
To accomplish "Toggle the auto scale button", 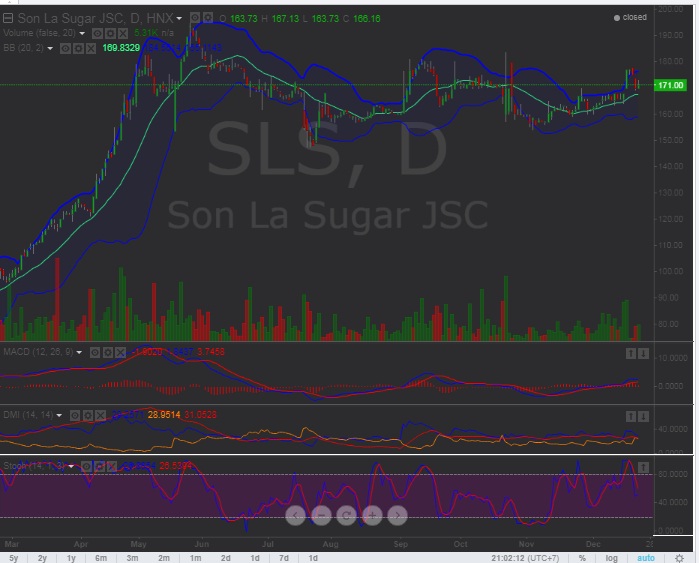I will click(x=646, y=558).
